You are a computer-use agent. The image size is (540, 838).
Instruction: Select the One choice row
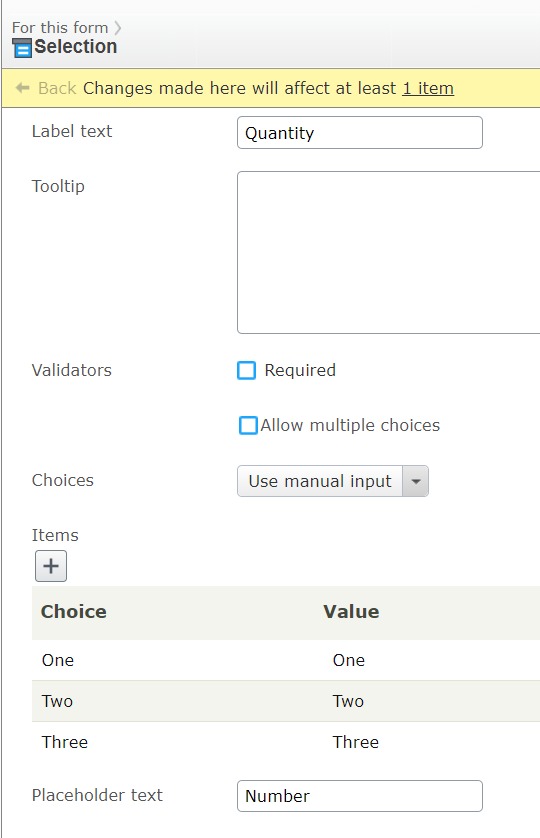tap(286, 660)
